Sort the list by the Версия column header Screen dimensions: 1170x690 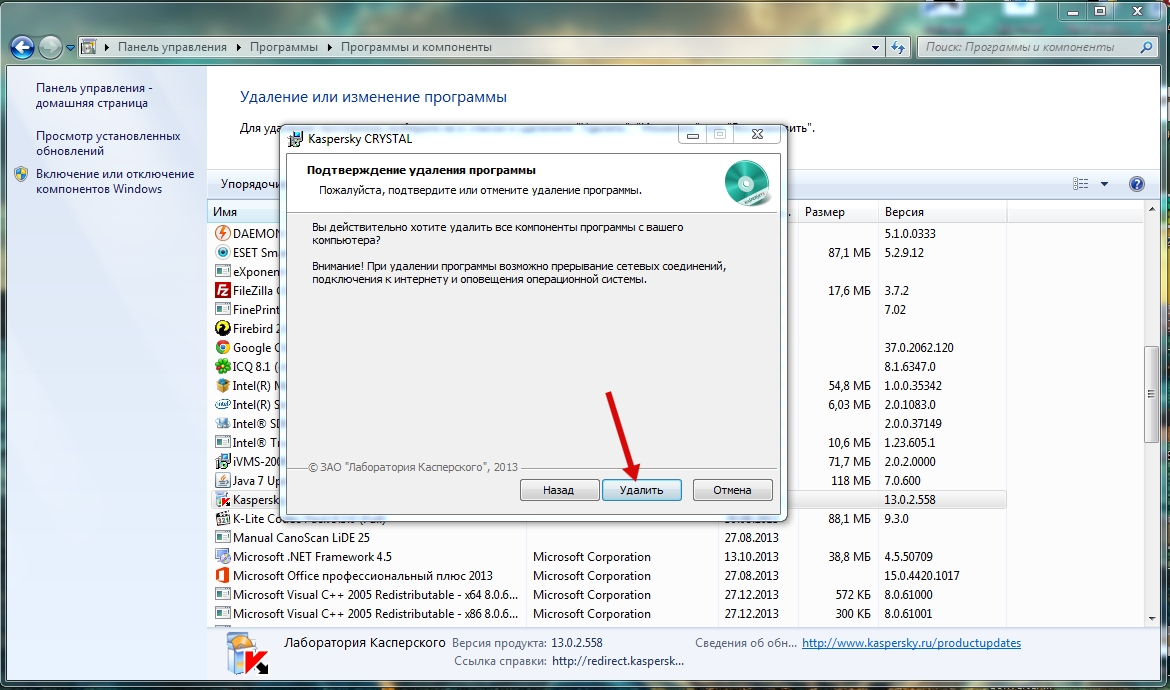coord(943,212)
